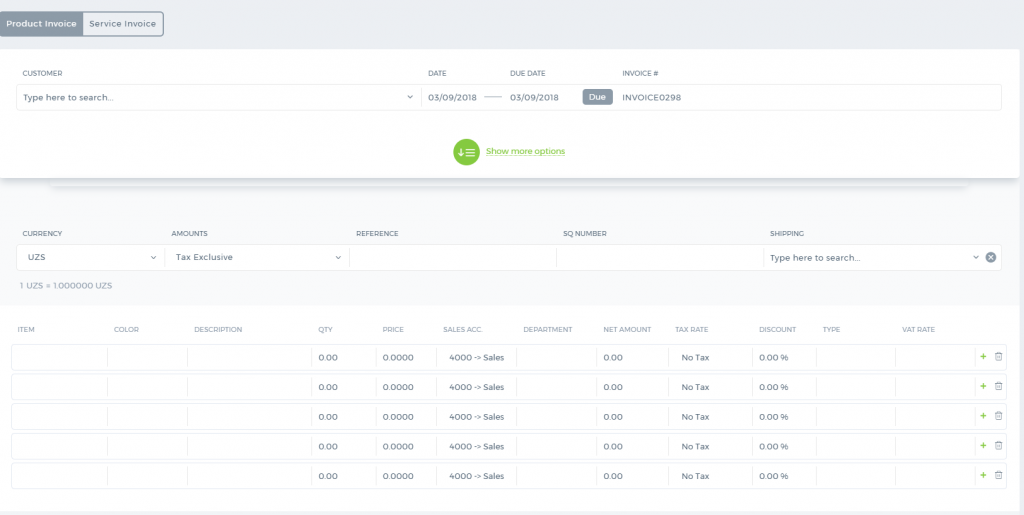Delete the fourth item row via trash icon
1024x515 pixels.
tap(998, 445)
